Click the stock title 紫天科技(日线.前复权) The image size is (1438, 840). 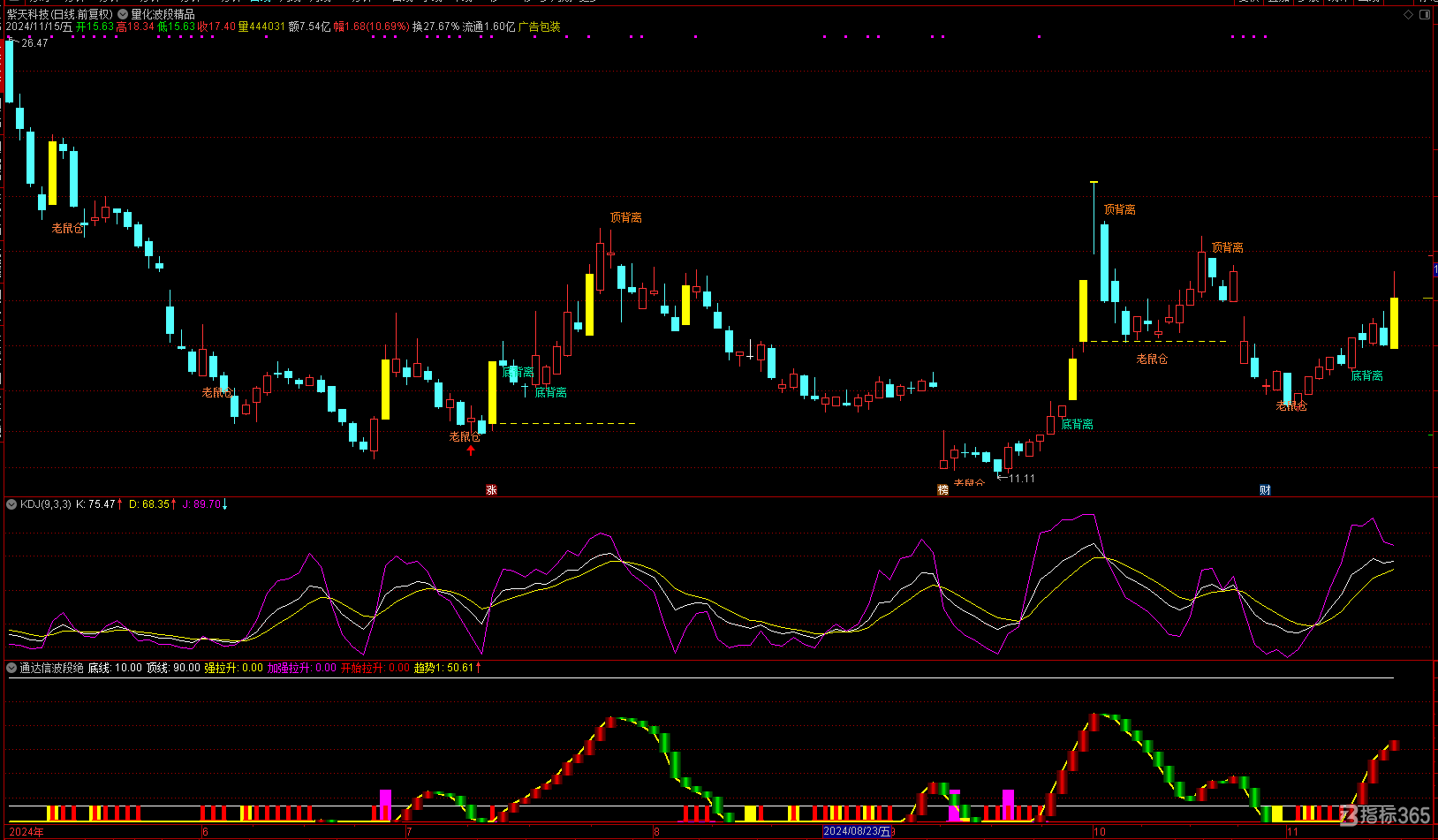point(60,14)
